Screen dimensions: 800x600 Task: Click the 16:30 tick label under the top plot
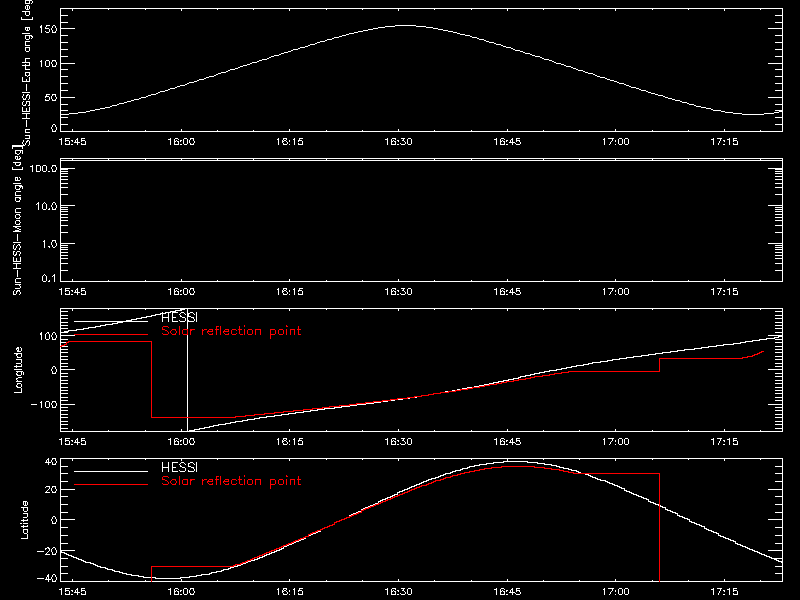[x=398, y=141]
